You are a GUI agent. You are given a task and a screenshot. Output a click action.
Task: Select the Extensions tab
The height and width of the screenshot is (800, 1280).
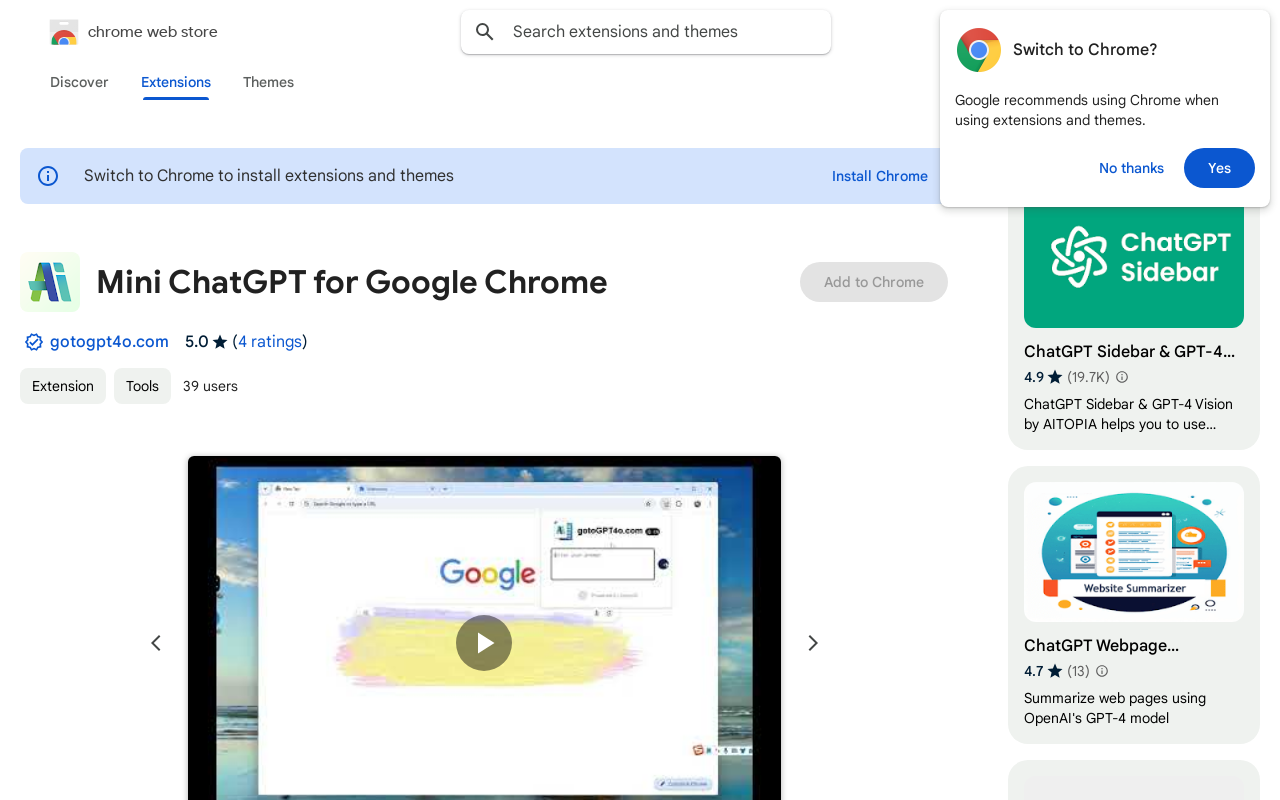click(176, 82)
